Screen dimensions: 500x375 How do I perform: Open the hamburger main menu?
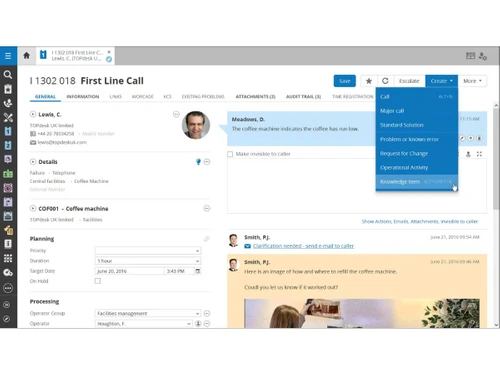[8, 56]
